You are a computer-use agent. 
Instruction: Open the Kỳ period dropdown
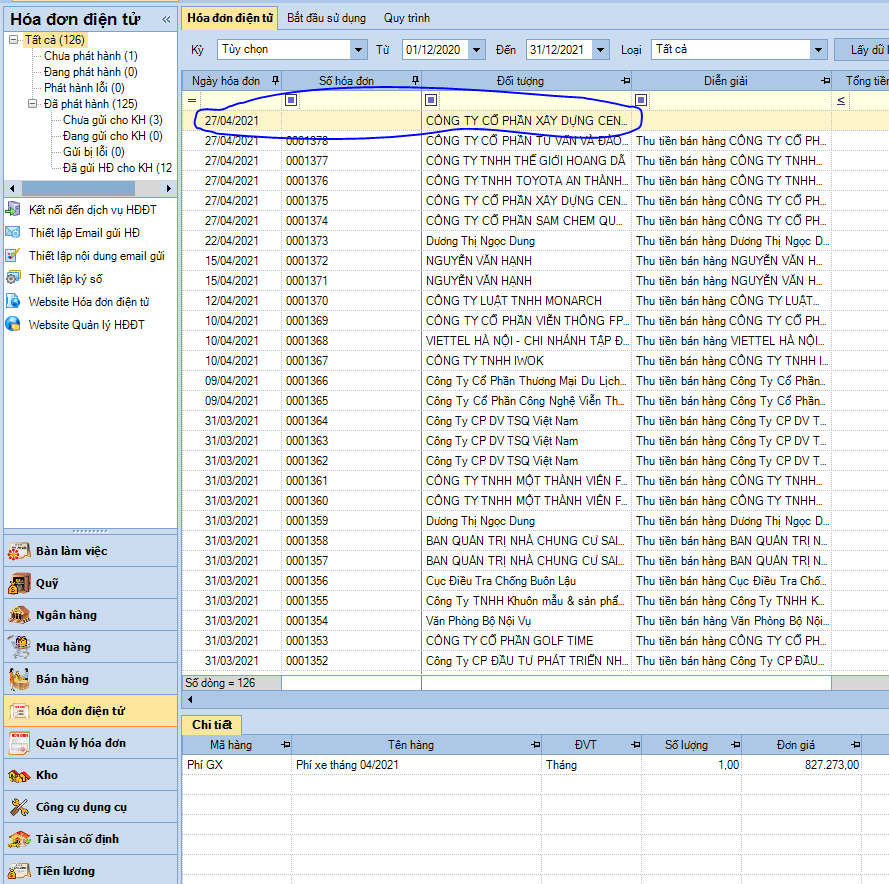pyautogui.click(x=358, y=49)
